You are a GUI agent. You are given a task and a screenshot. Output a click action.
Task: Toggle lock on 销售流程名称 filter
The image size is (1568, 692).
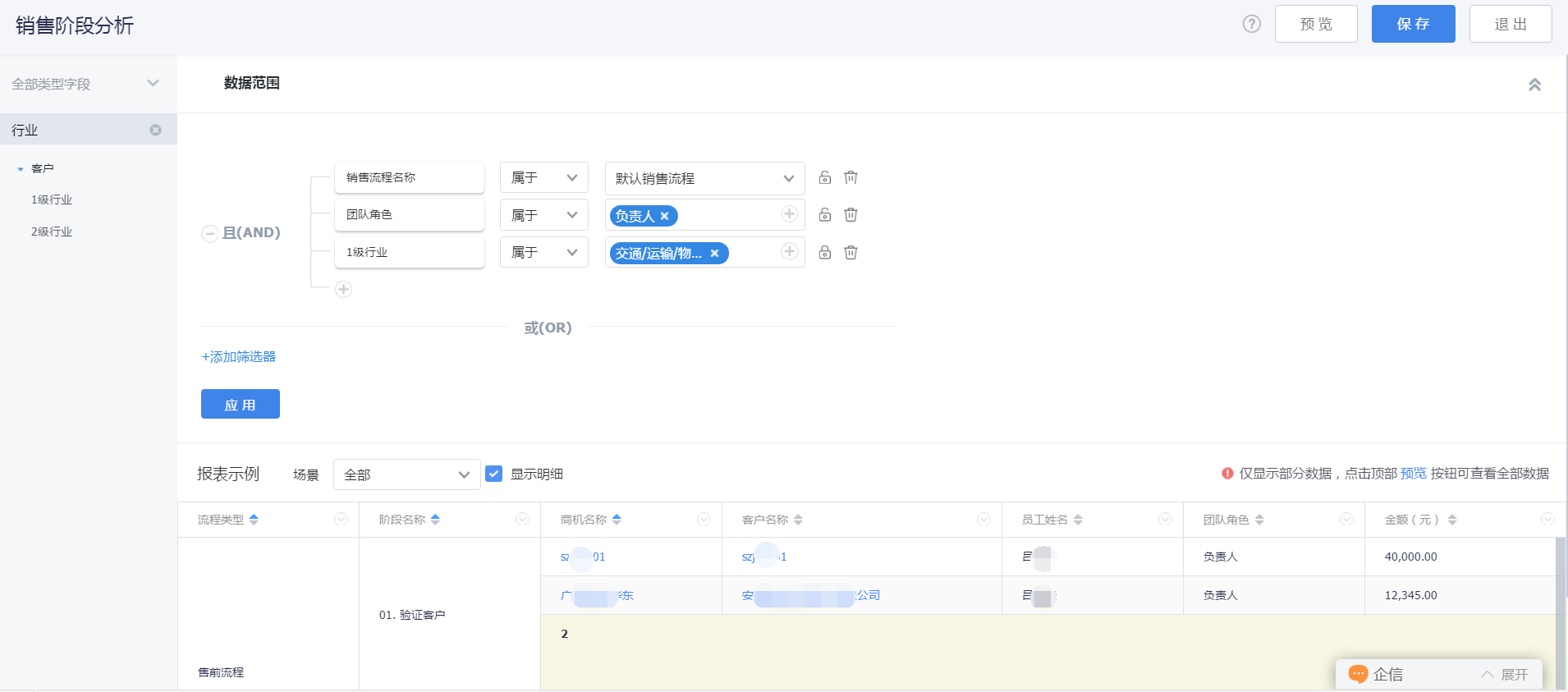[825, 177]
